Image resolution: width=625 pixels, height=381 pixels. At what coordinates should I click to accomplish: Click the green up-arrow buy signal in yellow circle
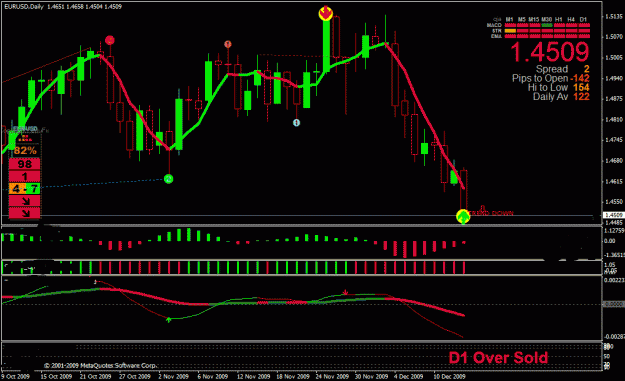(463, 216)
